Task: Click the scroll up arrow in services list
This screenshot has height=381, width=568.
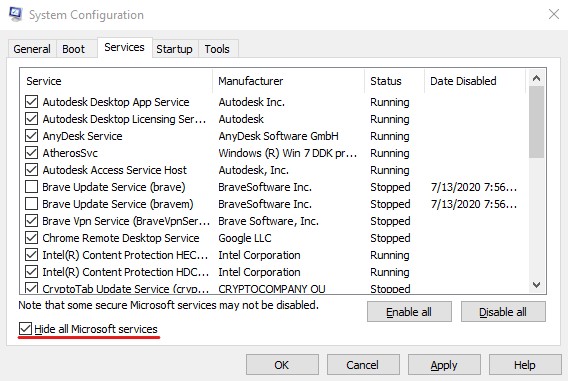Action: pos(536,78)
